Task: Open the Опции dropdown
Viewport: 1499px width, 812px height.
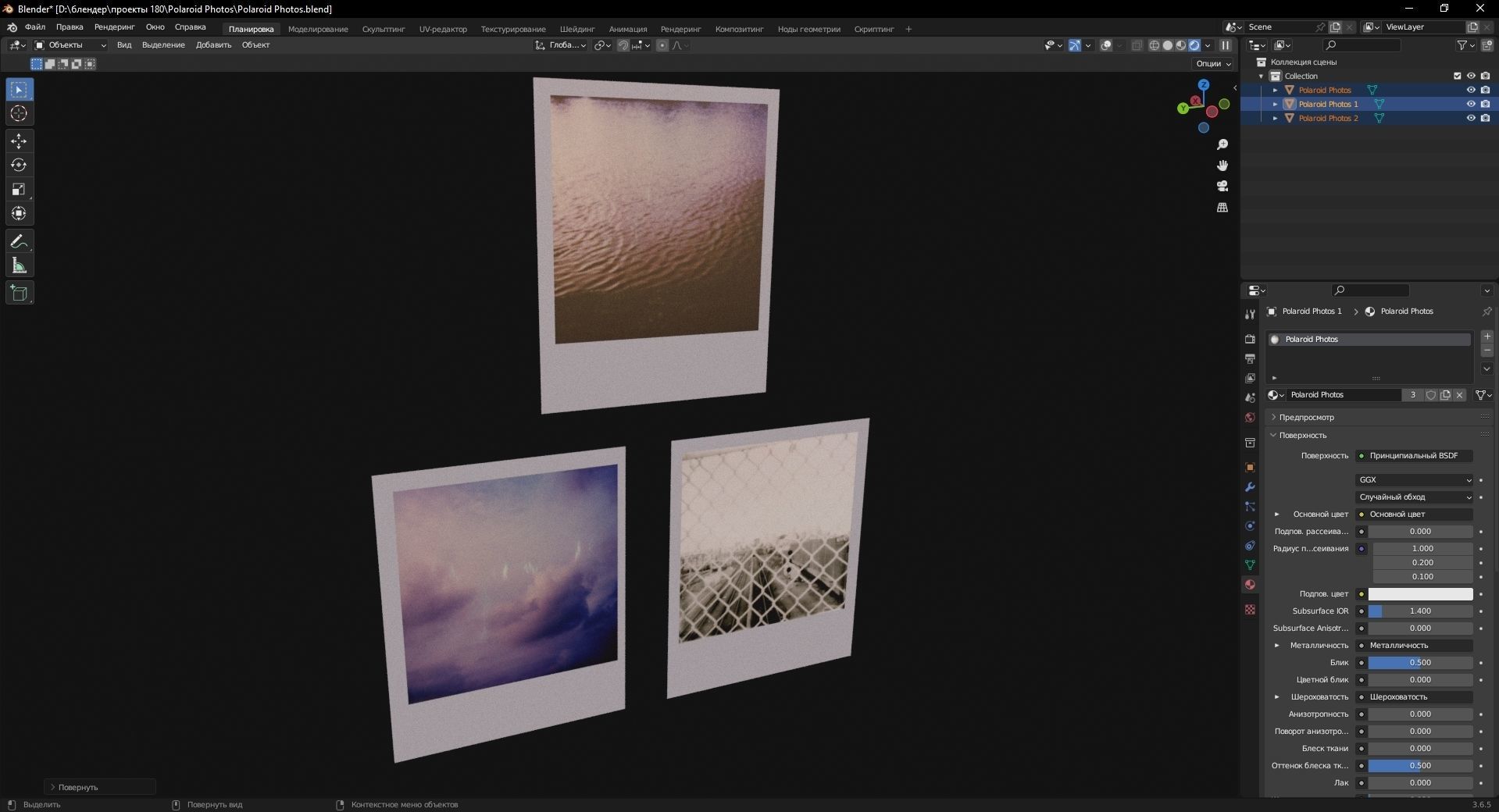Action: click(x=1213, y=64)
